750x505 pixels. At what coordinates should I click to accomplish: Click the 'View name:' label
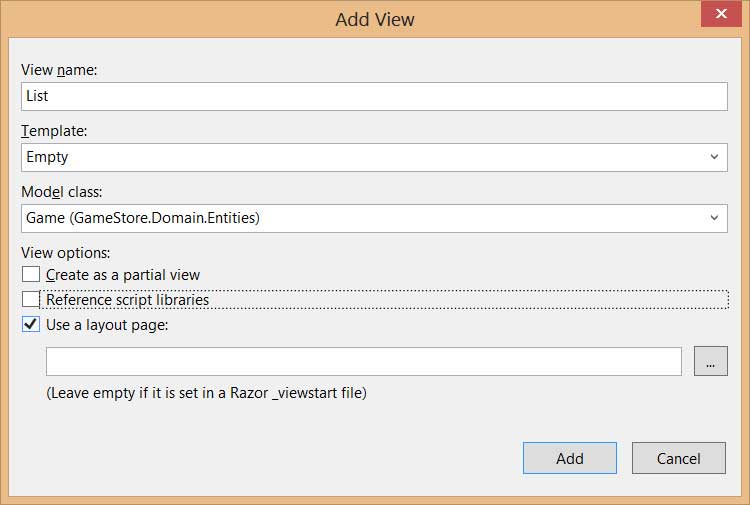click(59, 70)
